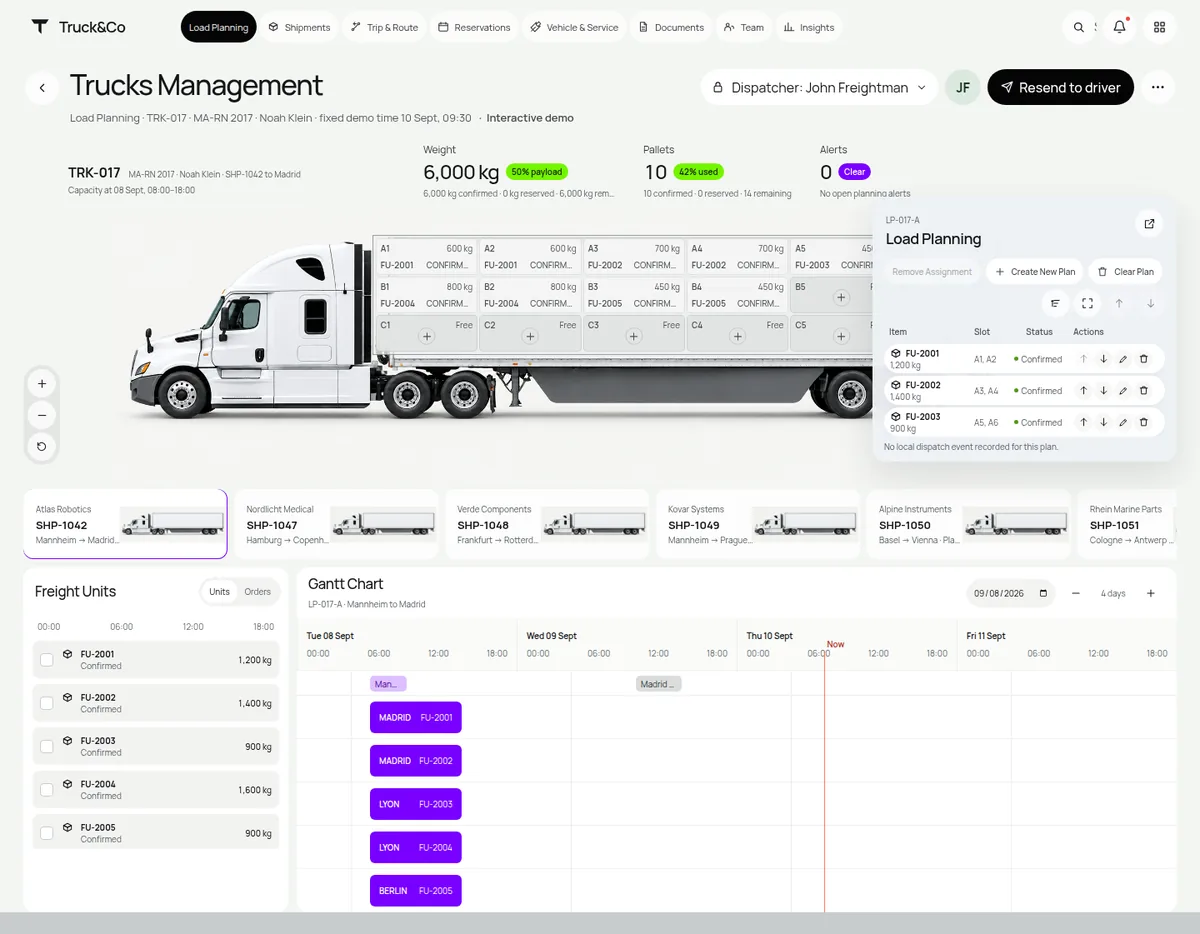Open the apps grid icon
Viewport: 1200px width, 934px height.
click(1160, 27)
